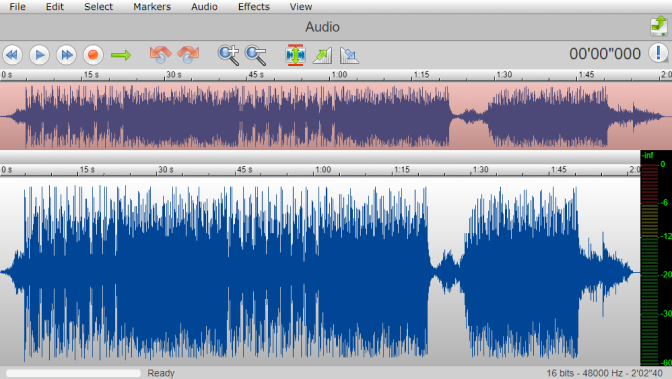672x379 pixels.
Task: Open the Select menu
Action: (x=98, y=6)
